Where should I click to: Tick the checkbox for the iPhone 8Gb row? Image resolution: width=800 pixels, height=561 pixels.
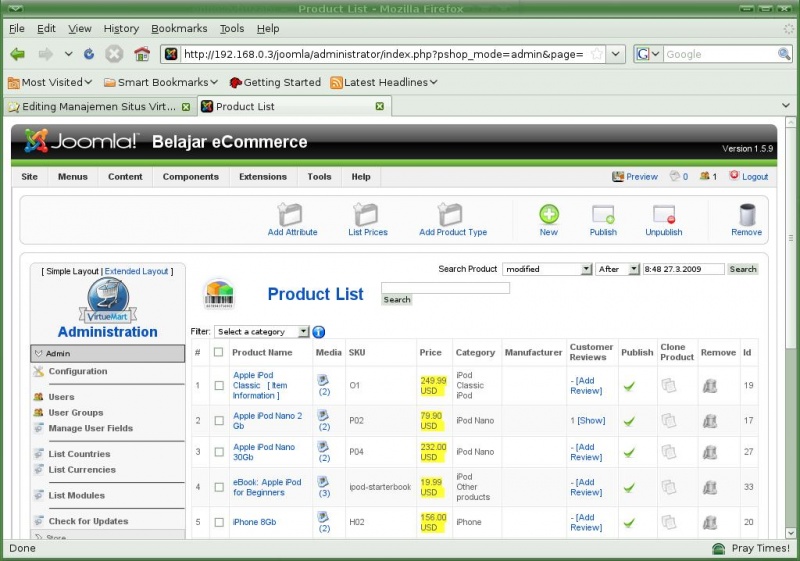(218, 522)
